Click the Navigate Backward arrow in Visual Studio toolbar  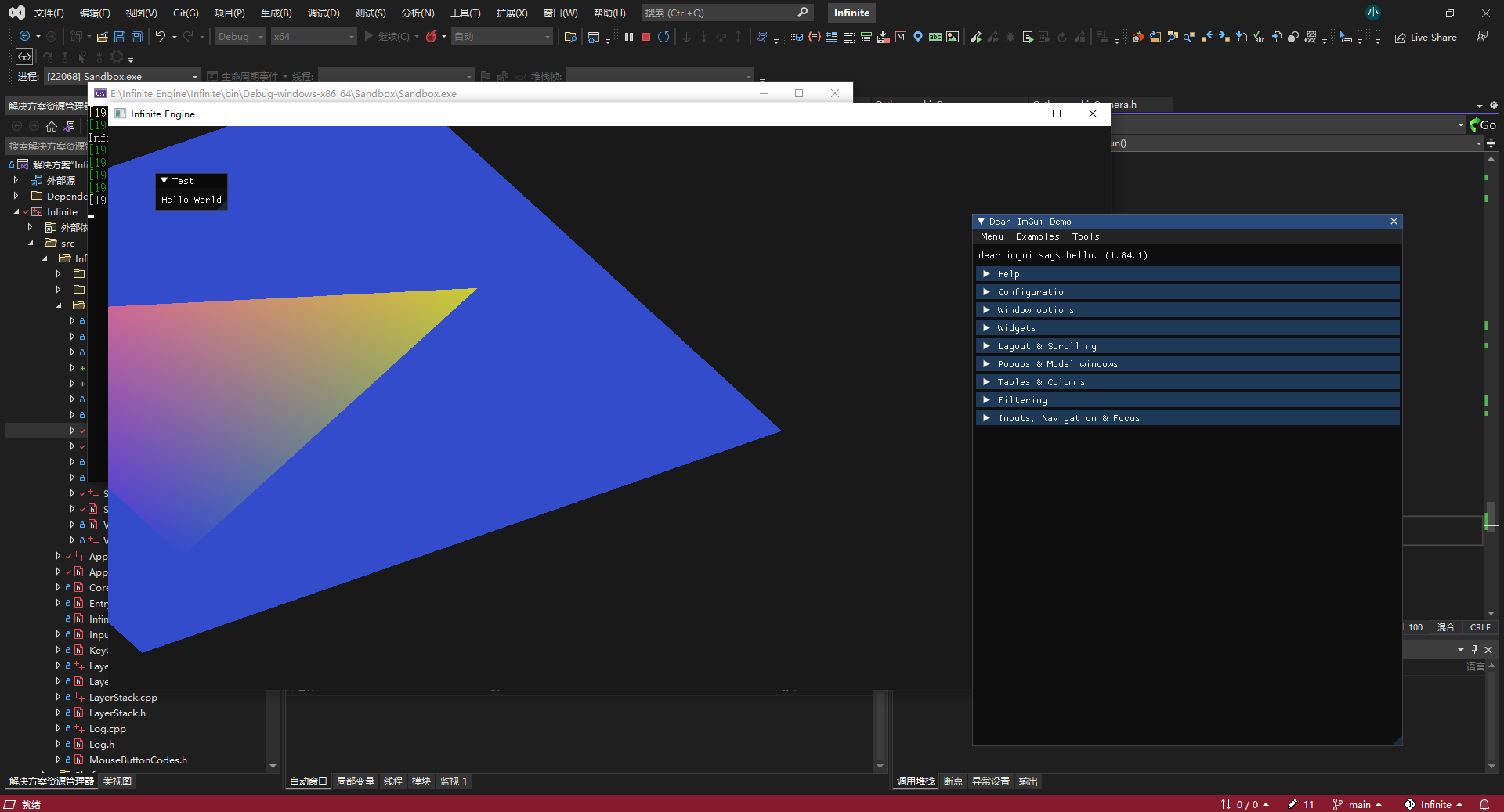[25, 36]
